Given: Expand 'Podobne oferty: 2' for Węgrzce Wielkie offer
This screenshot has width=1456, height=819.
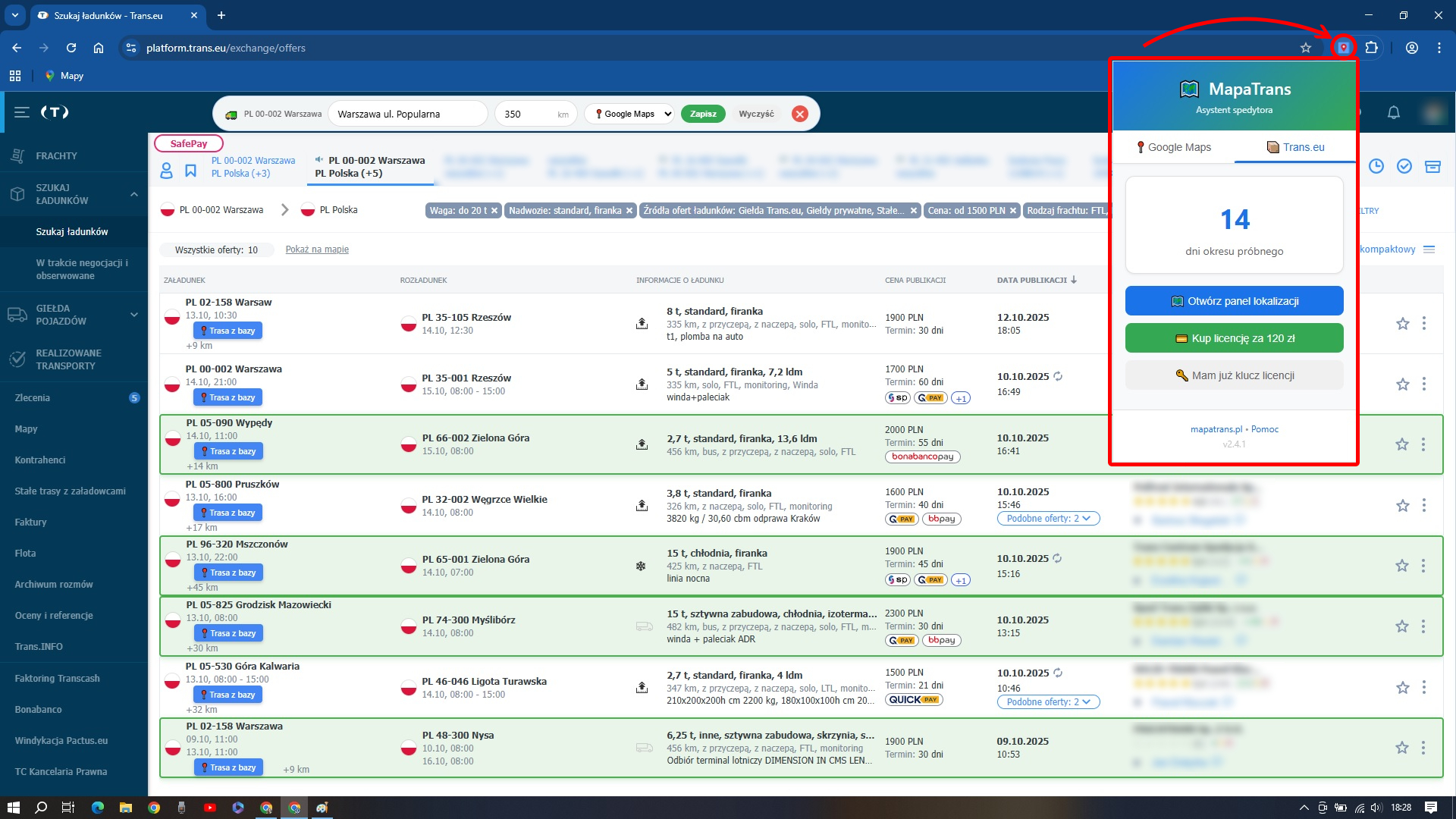Looking at the screenshot, I should [x=1047, y=519].
